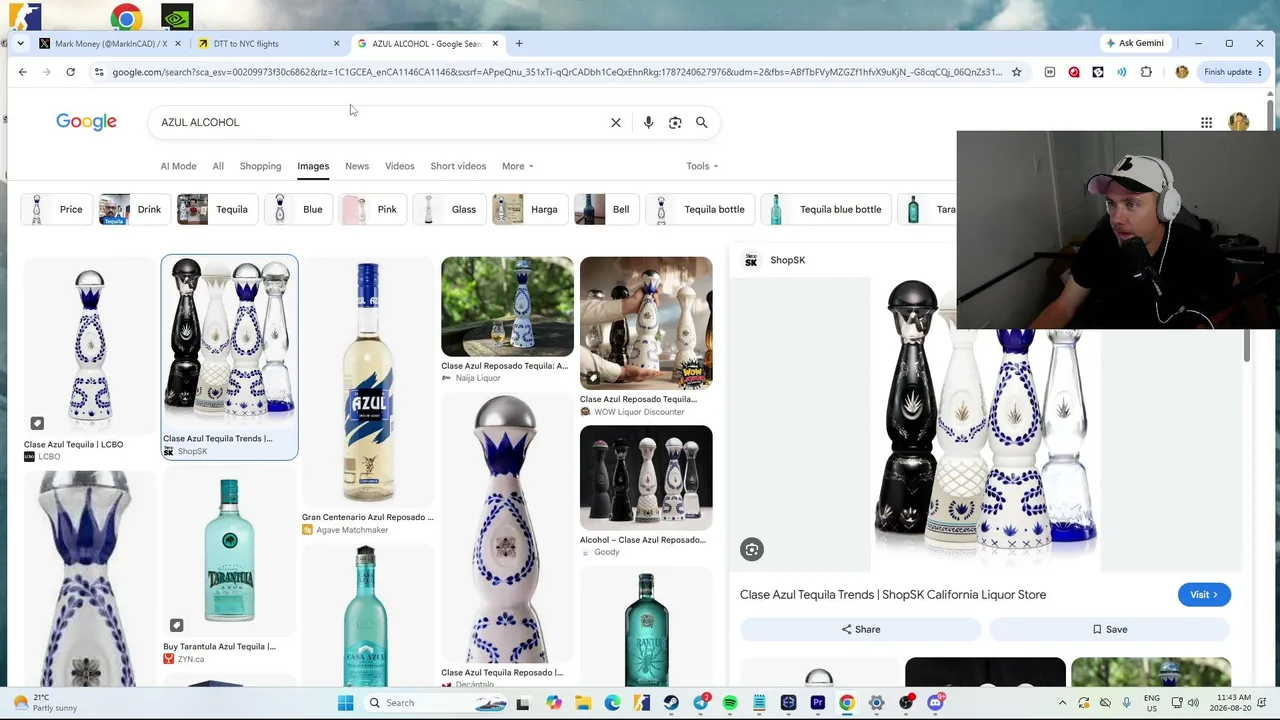This screenshot has width=1280, height=720.
Task: Switch to the Short videos tab
Action: point(458,166)
